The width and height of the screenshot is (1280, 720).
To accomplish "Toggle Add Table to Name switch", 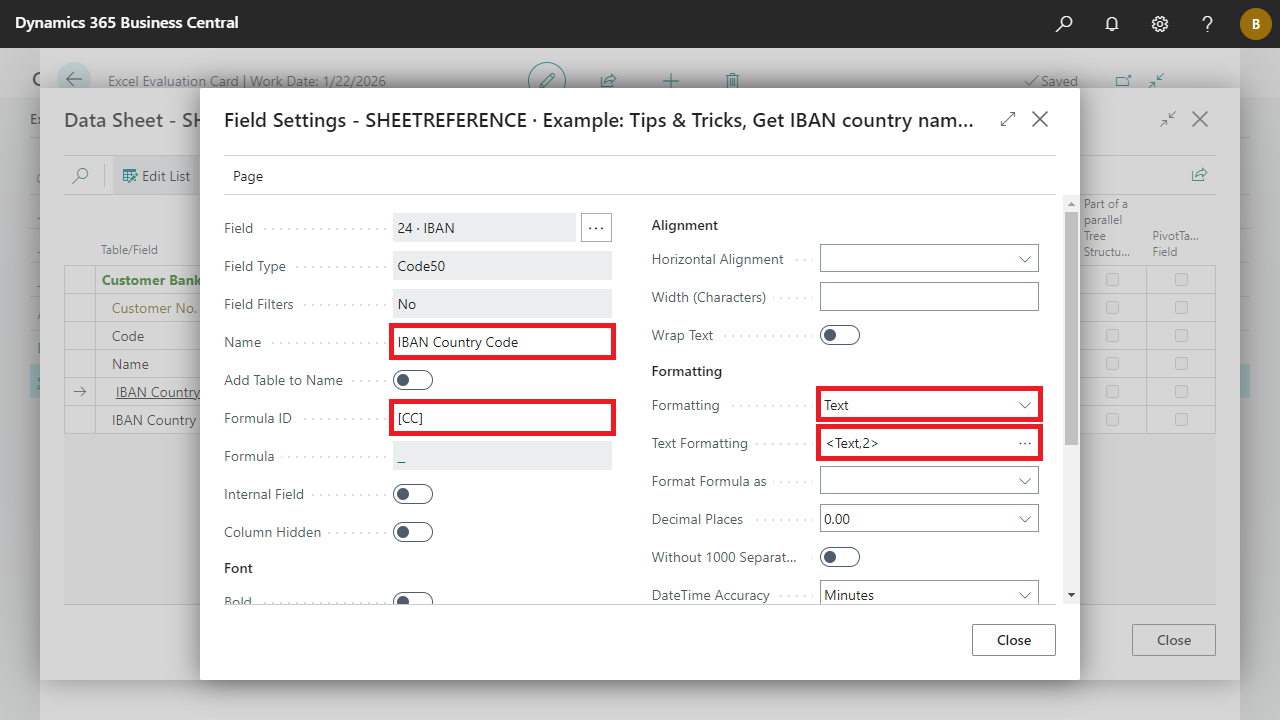I will click(x=413, y=380).
